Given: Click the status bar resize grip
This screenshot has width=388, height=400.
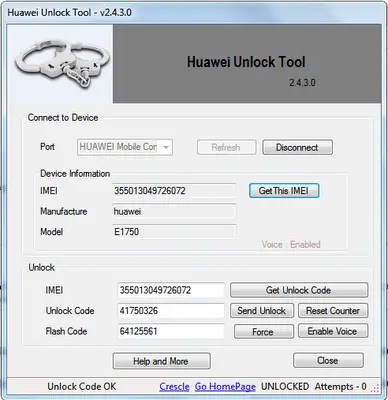Looking at the screenshot, I should coord(376,388).
